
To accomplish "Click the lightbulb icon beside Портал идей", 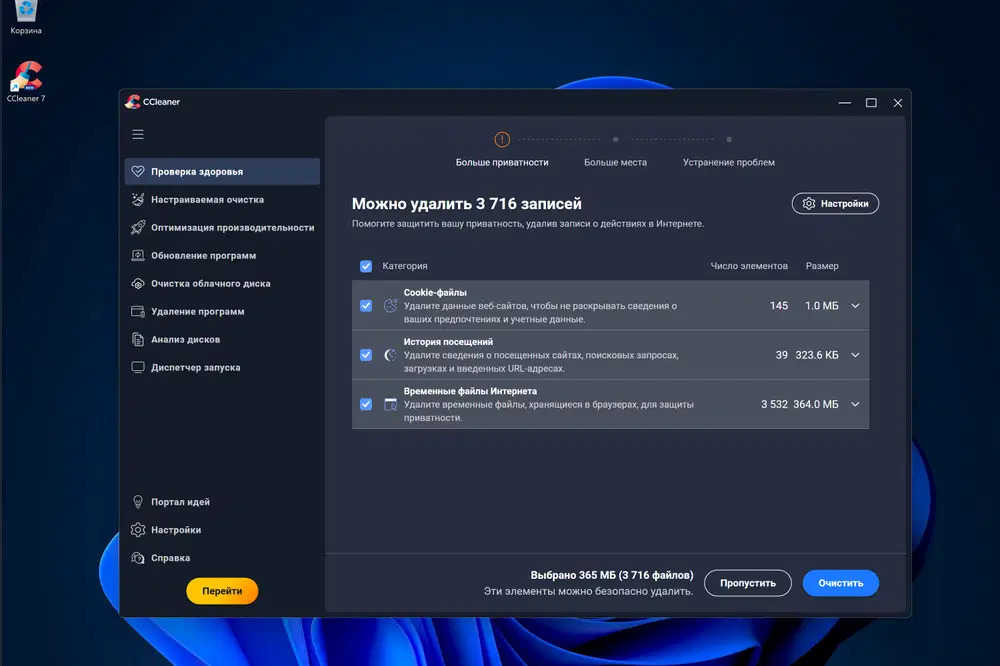I will coord(138,502).
